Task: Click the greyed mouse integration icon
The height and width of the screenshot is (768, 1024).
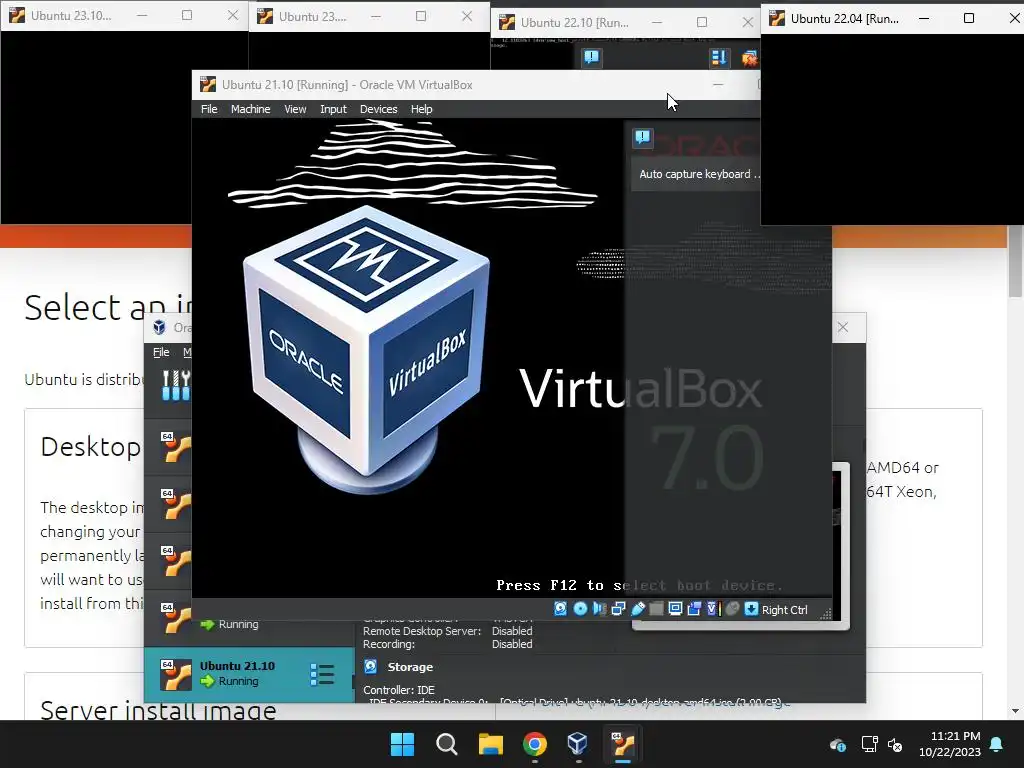Action: click(x=732, y=609)
